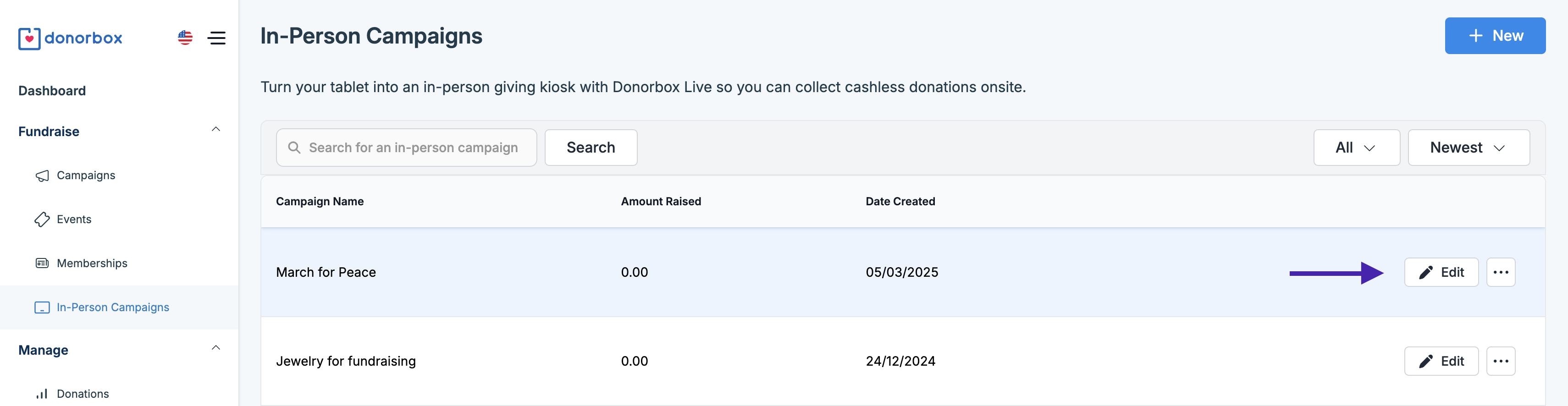1568x406 pixels.
Task: Collapse the Fundraise section
Action: [x=215, y=130]
